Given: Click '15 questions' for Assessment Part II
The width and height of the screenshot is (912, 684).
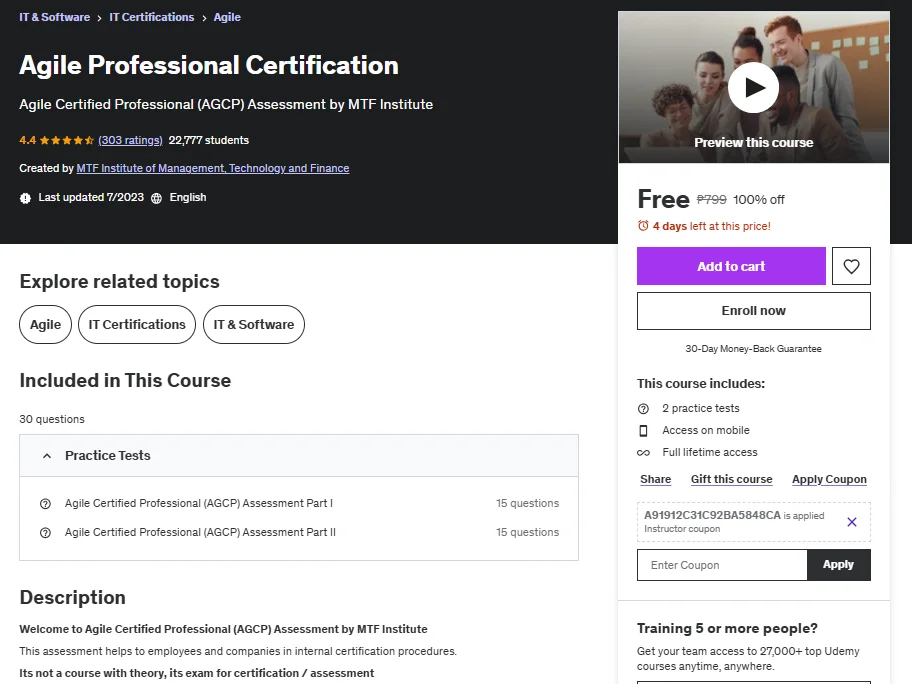Looking at the screenshot, I should pyautogui.click(x=528, y=532).
